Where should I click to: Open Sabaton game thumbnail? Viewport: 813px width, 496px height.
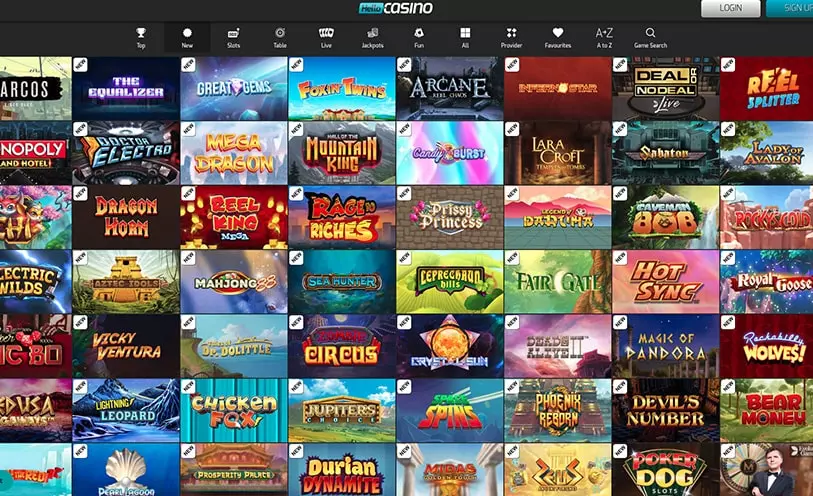(x=665, y=153)
